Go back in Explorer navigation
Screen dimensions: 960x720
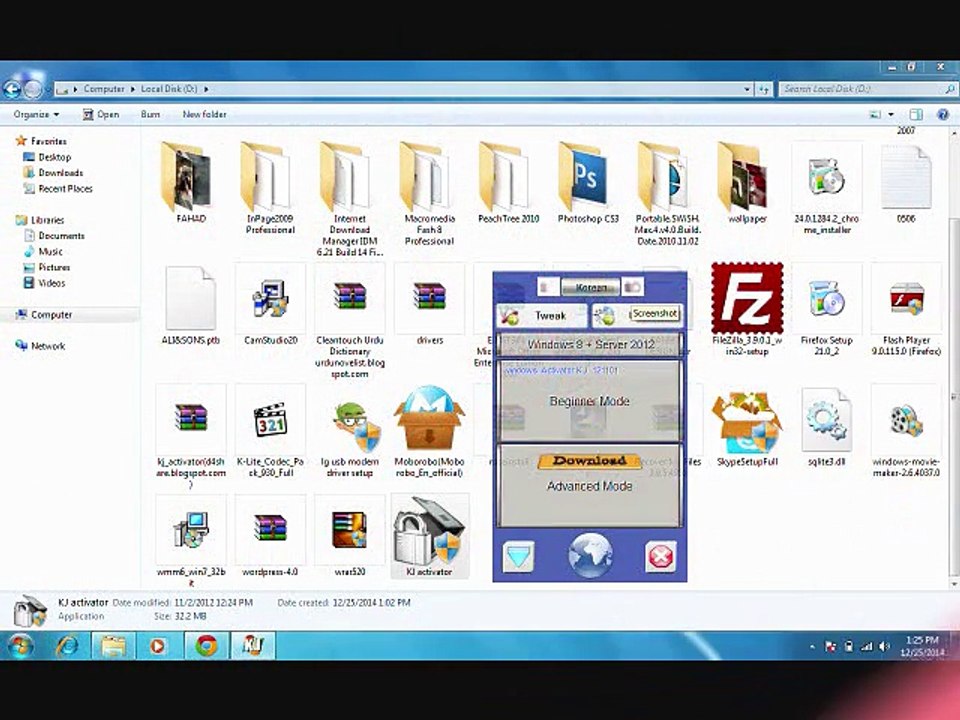(12, 89)
